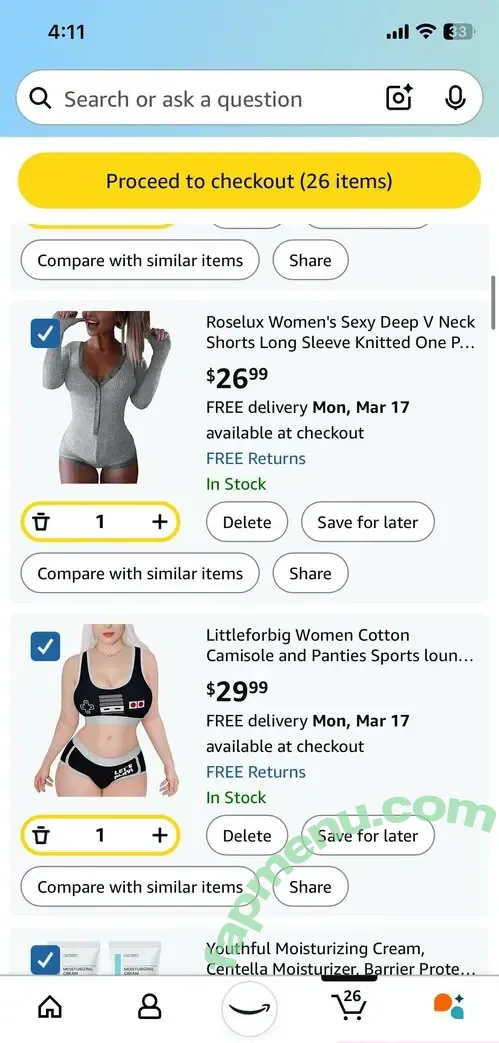The height and width of the screenshot is (1043, 499).
Task: Increase Roselux quantity with plus icon
Action: click(159, 522)
